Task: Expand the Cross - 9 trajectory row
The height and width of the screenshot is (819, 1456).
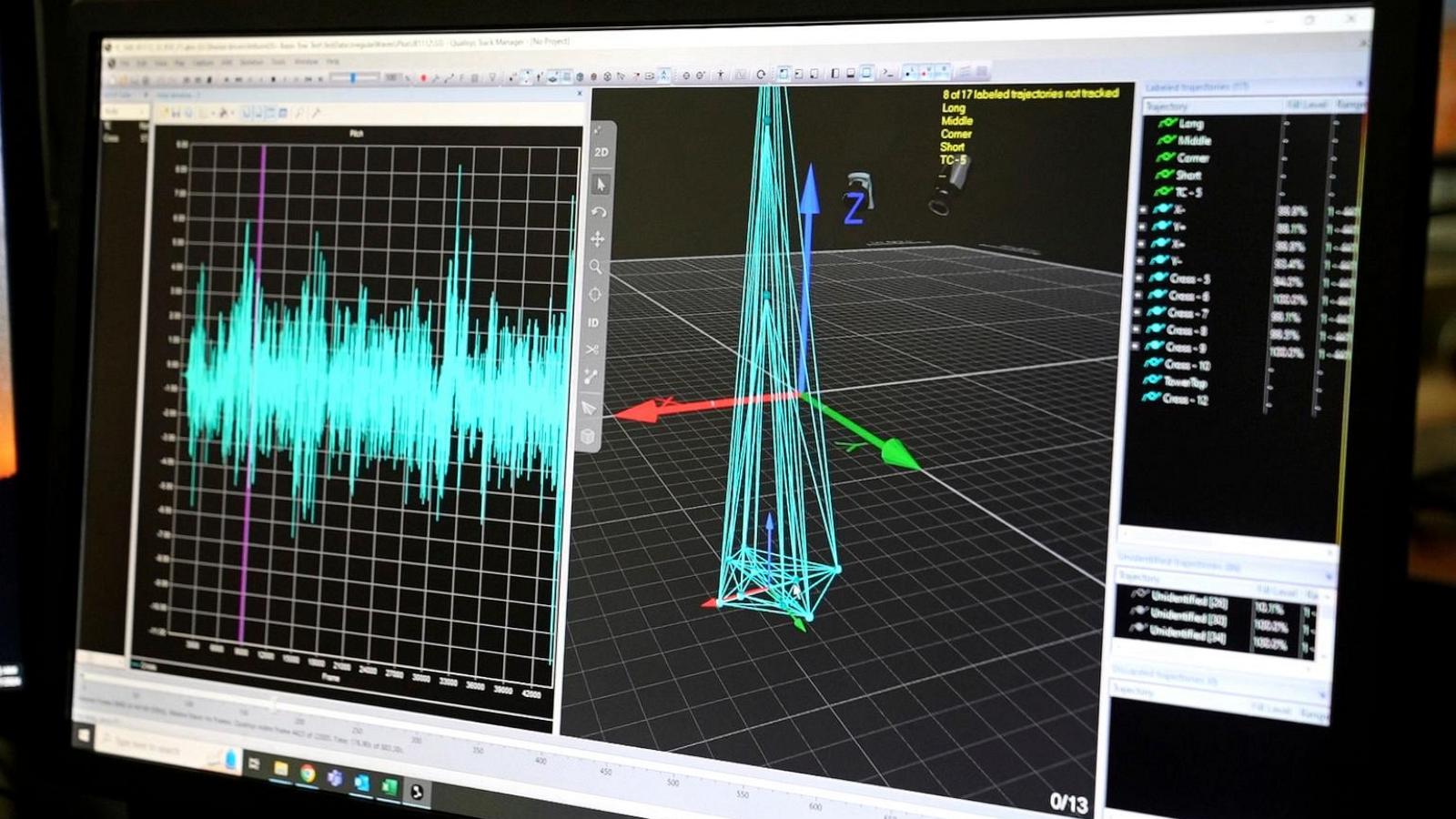Action: click(1135, 347)
